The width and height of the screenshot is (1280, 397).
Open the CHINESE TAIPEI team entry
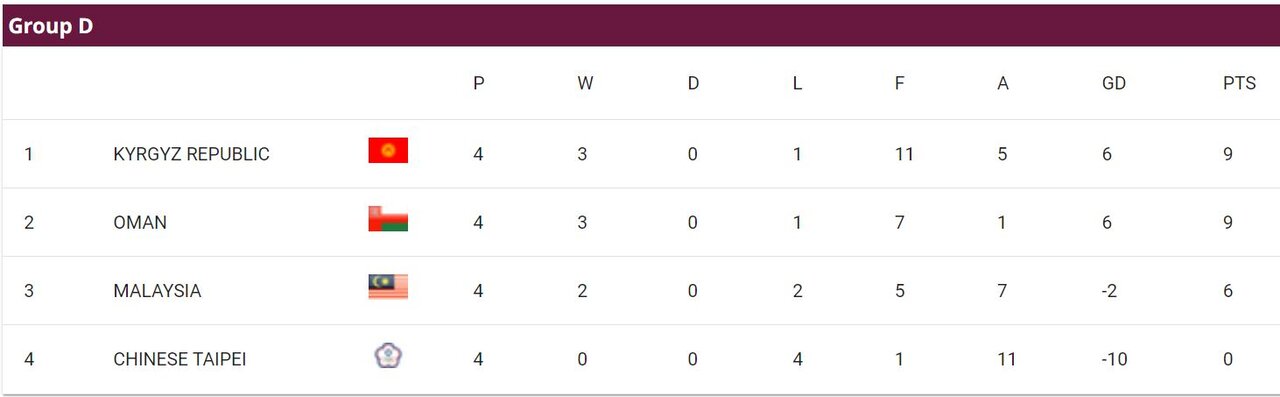tap(180, 358)
